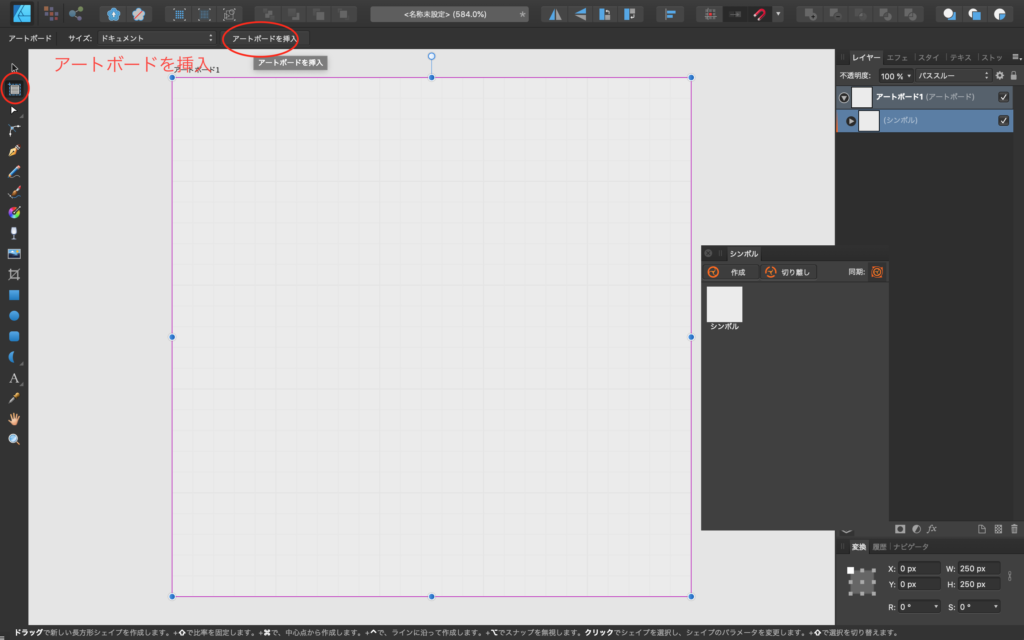Select the Node tool
The image size is (1024, 640).
pos(14,110)
